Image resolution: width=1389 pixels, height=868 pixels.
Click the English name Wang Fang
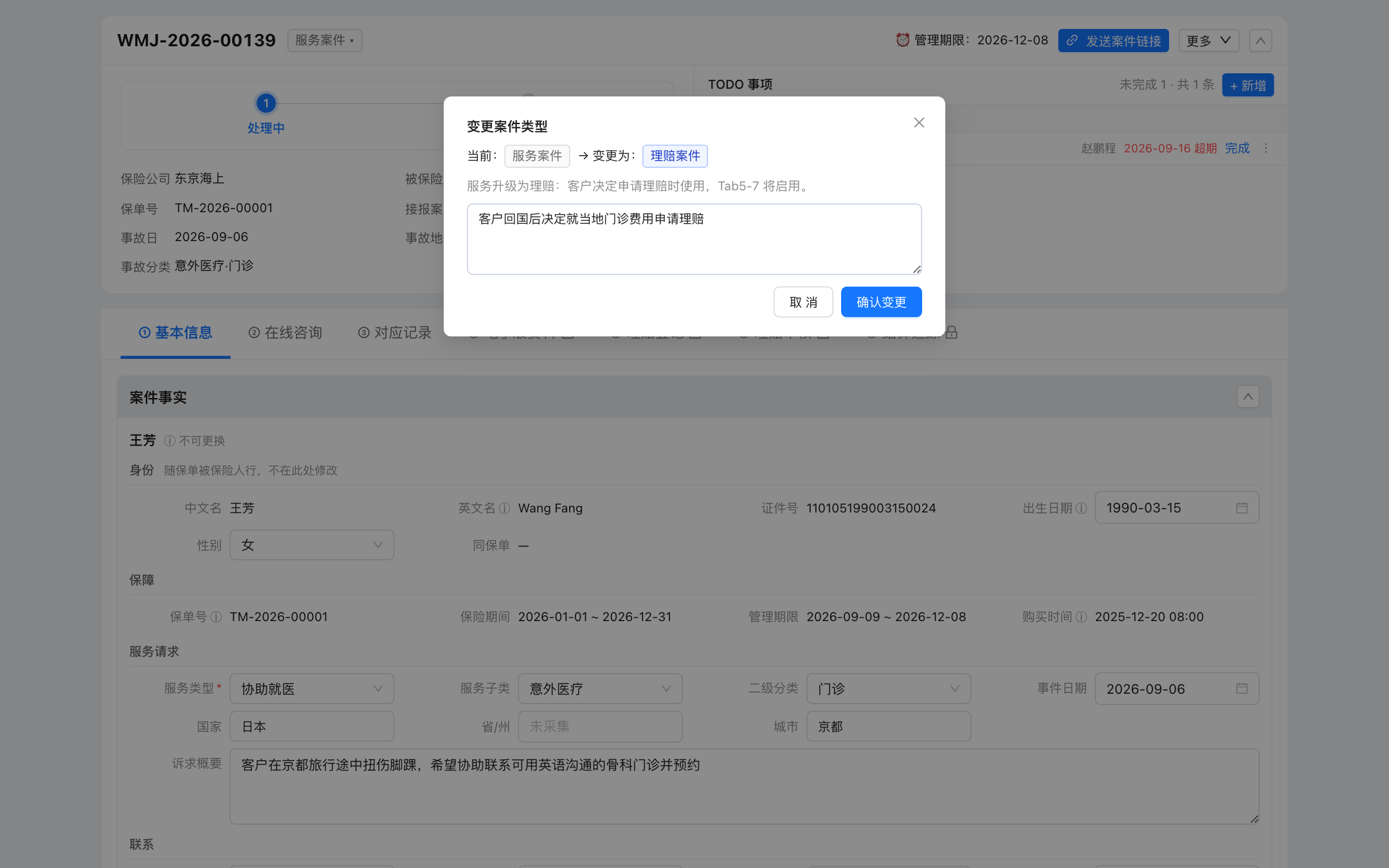pos(550,509)
